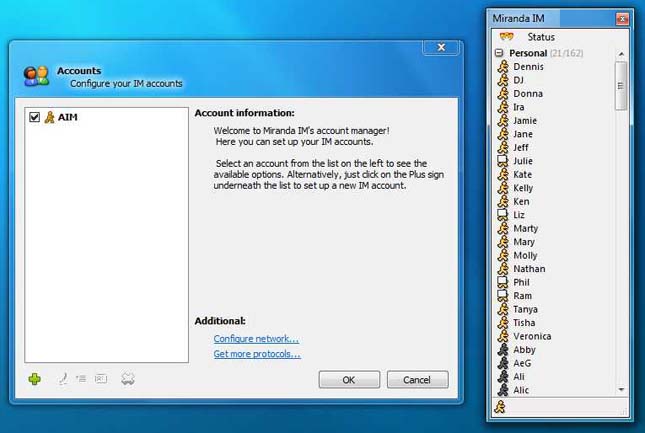Click Donna's AIM icon
The width and height of the screenshot is (645, 433).
tap(503, 93)
